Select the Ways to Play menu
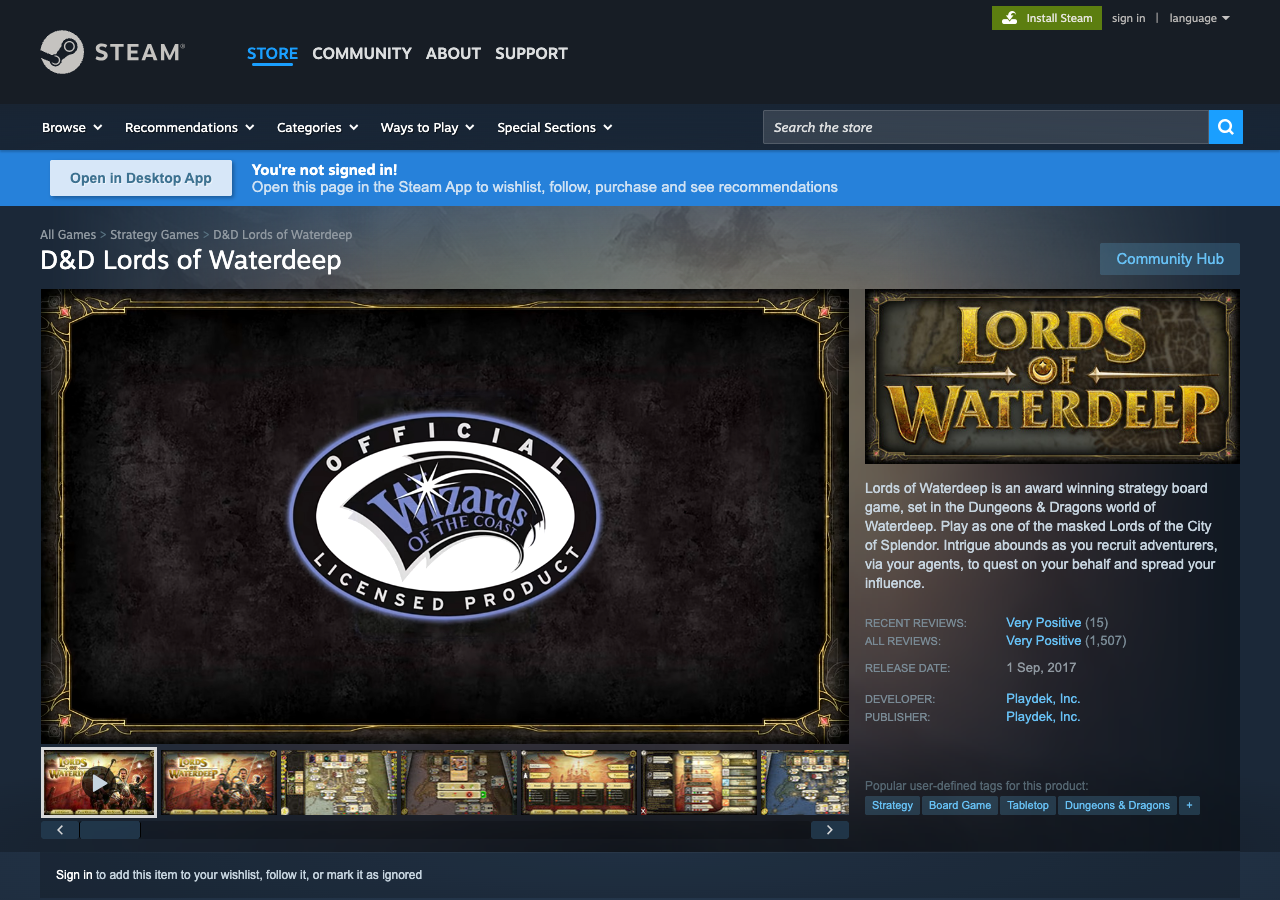The image size is (1280, 900). coord(427,127)
